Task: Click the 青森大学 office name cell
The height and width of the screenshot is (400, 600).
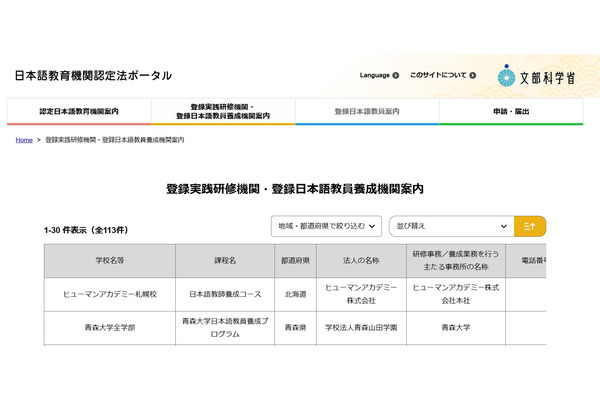Action: tap(456, 328)
